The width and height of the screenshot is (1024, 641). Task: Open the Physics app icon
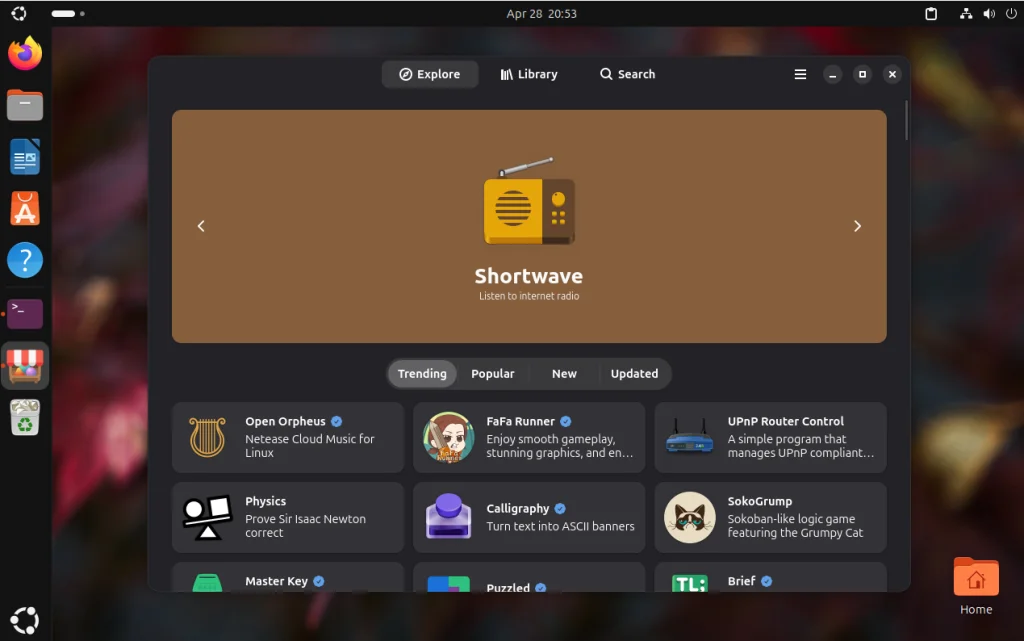[207, 518]
